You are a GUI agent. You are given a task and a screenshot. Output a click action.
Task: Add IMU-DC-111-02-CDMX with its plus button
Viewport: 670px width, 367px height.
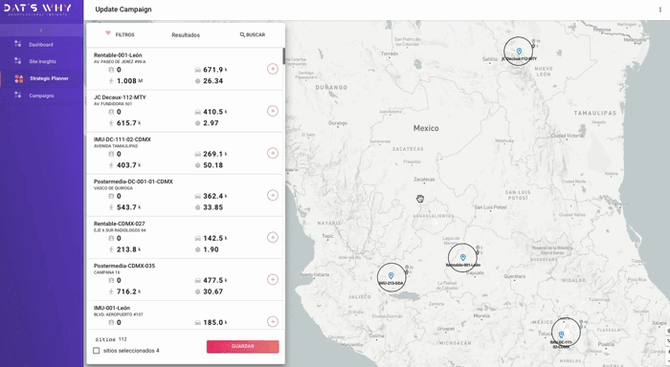273,153
